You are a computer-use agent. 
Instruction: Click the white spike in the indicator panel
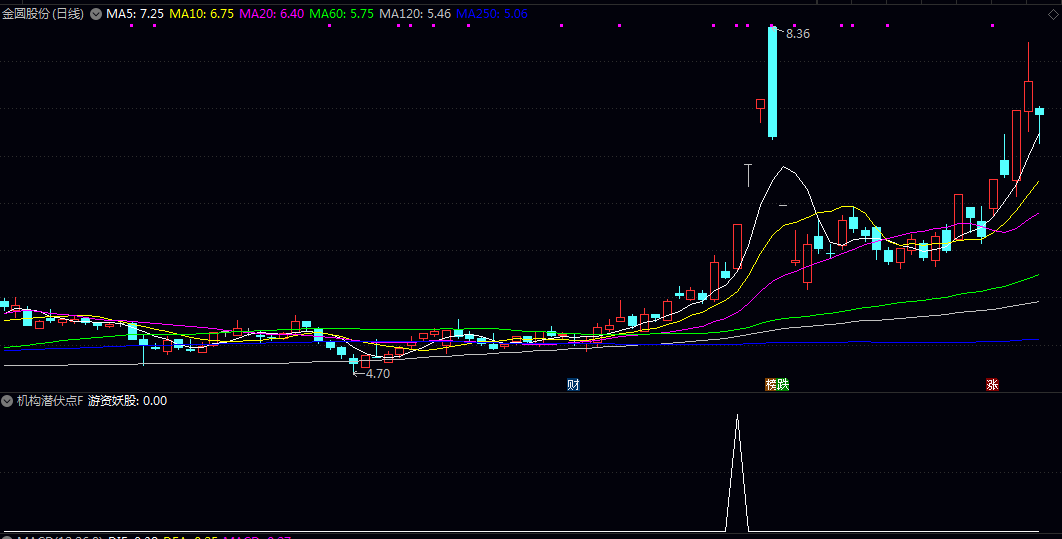point(738,473)
